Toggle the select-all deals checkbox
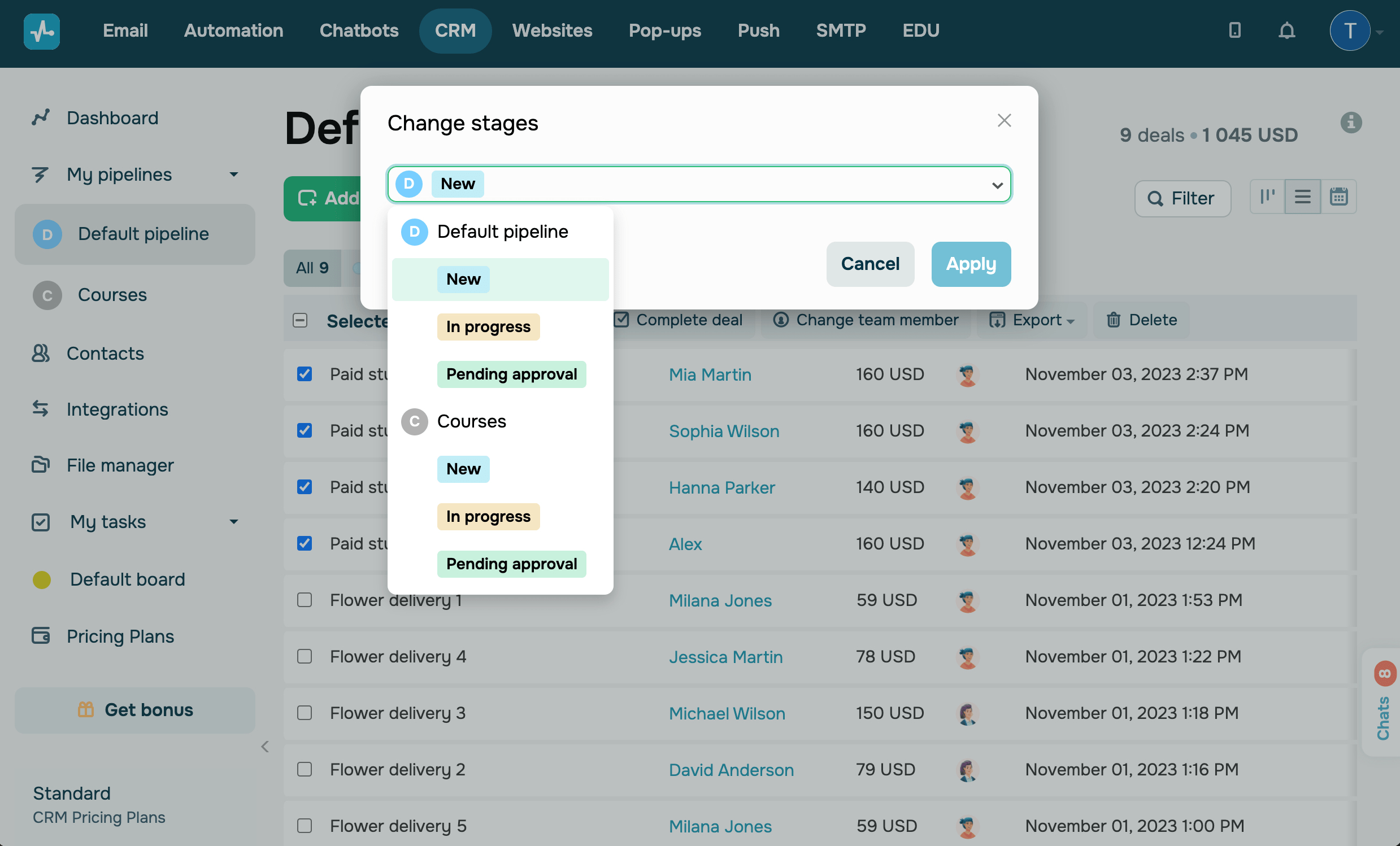Image resolution: width=1400 pixels, height=846 pixels. point(300,321)
